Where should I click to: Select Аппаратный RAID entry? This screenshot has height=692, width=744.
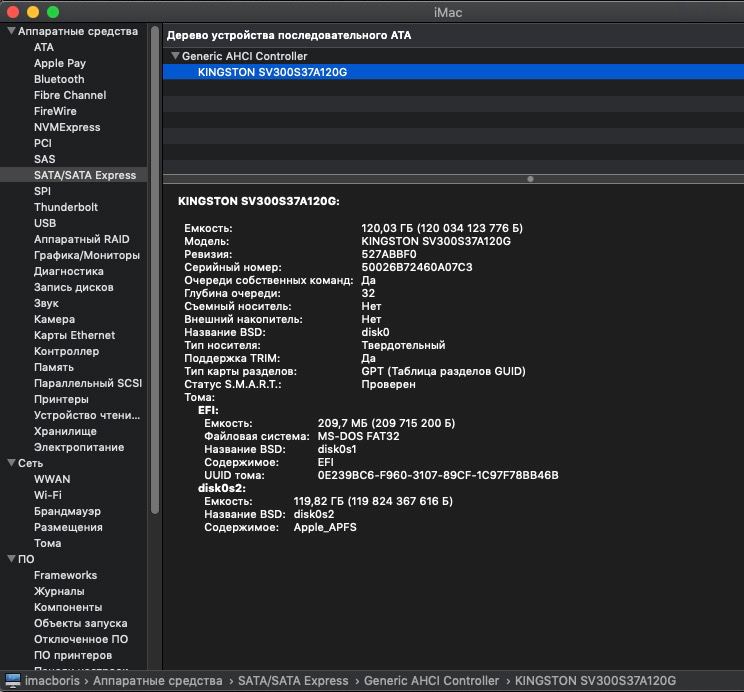point(82,239)
